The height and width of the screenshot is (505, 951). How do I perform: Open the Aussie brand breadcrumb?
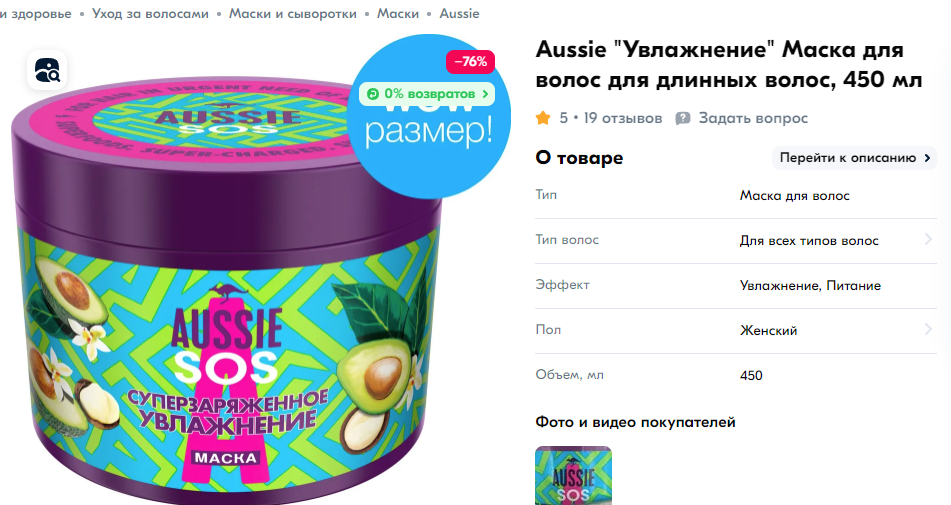pyautogui.click(x=459, y=13)
